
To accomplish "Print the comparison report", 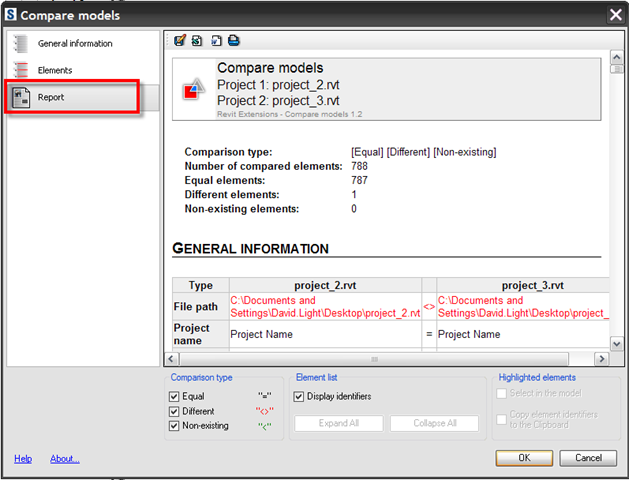I will tap(234, 41).
